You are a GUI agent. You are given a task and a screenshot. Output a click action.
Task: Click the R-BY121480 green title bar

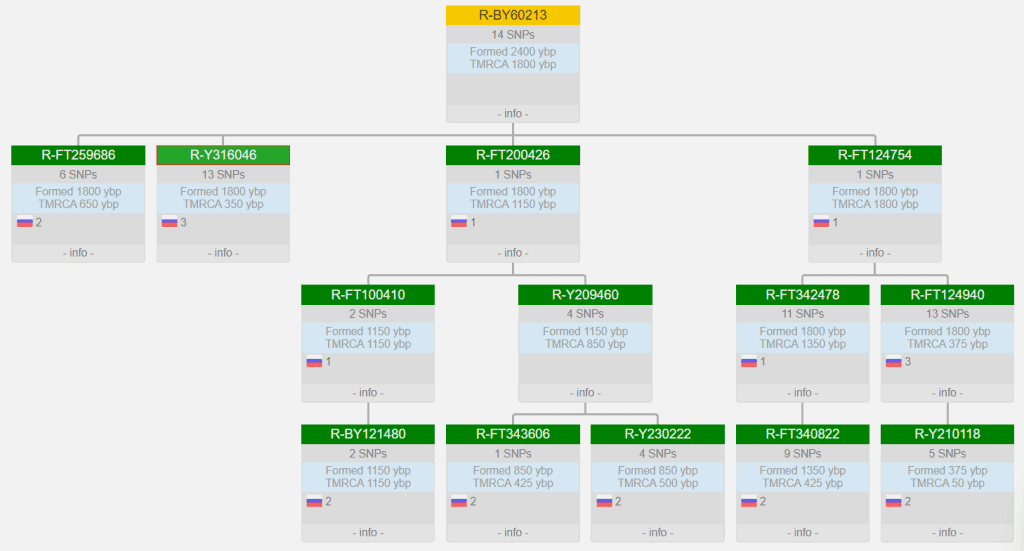pyautogui.click(x=368, y=434)
